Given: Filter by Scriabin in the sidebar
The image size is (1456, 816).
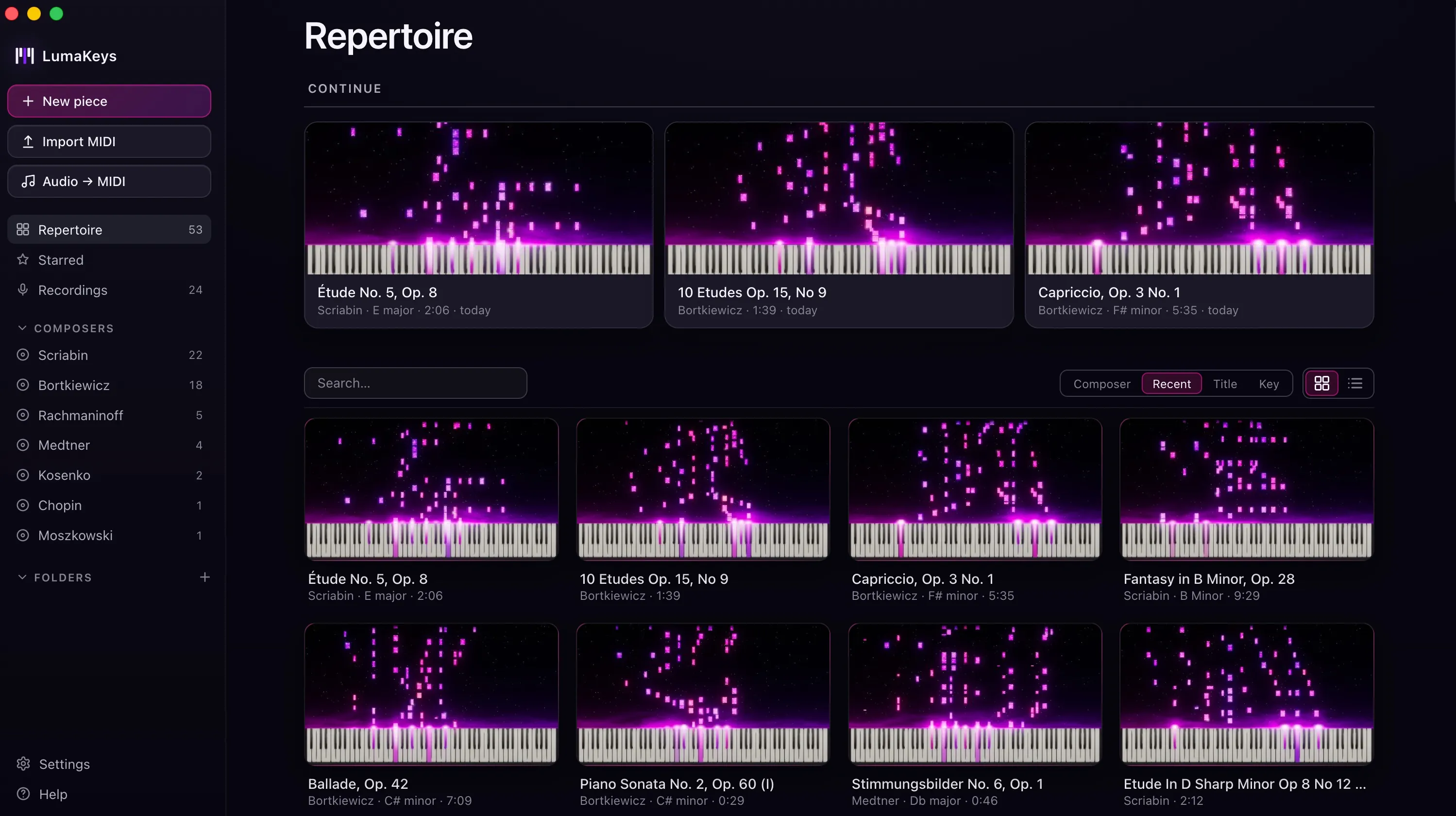Looking at the screenshot, I should click(x=109, y=355).
